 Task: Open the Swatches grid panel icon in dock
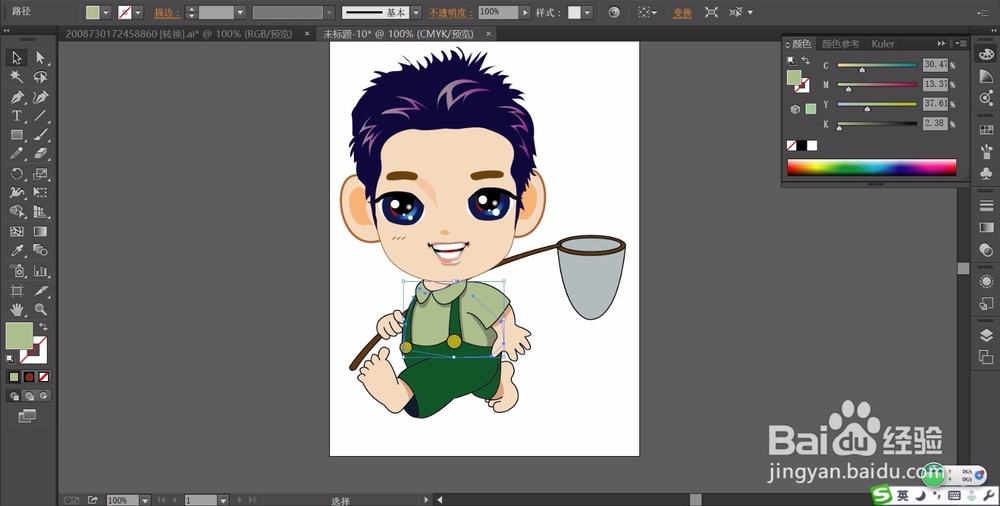pos(986,130)
